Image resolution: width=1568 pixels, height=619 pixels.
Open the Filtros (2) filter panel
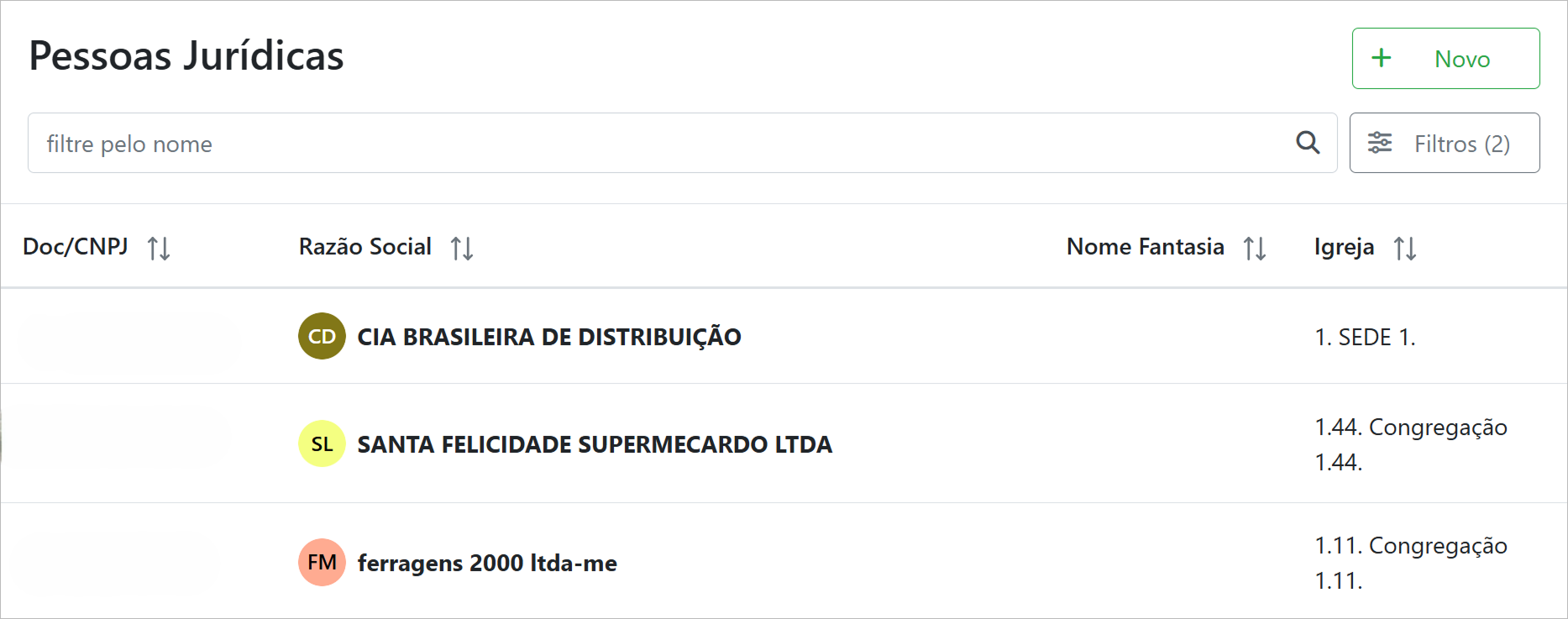(x=1445, y=143)
